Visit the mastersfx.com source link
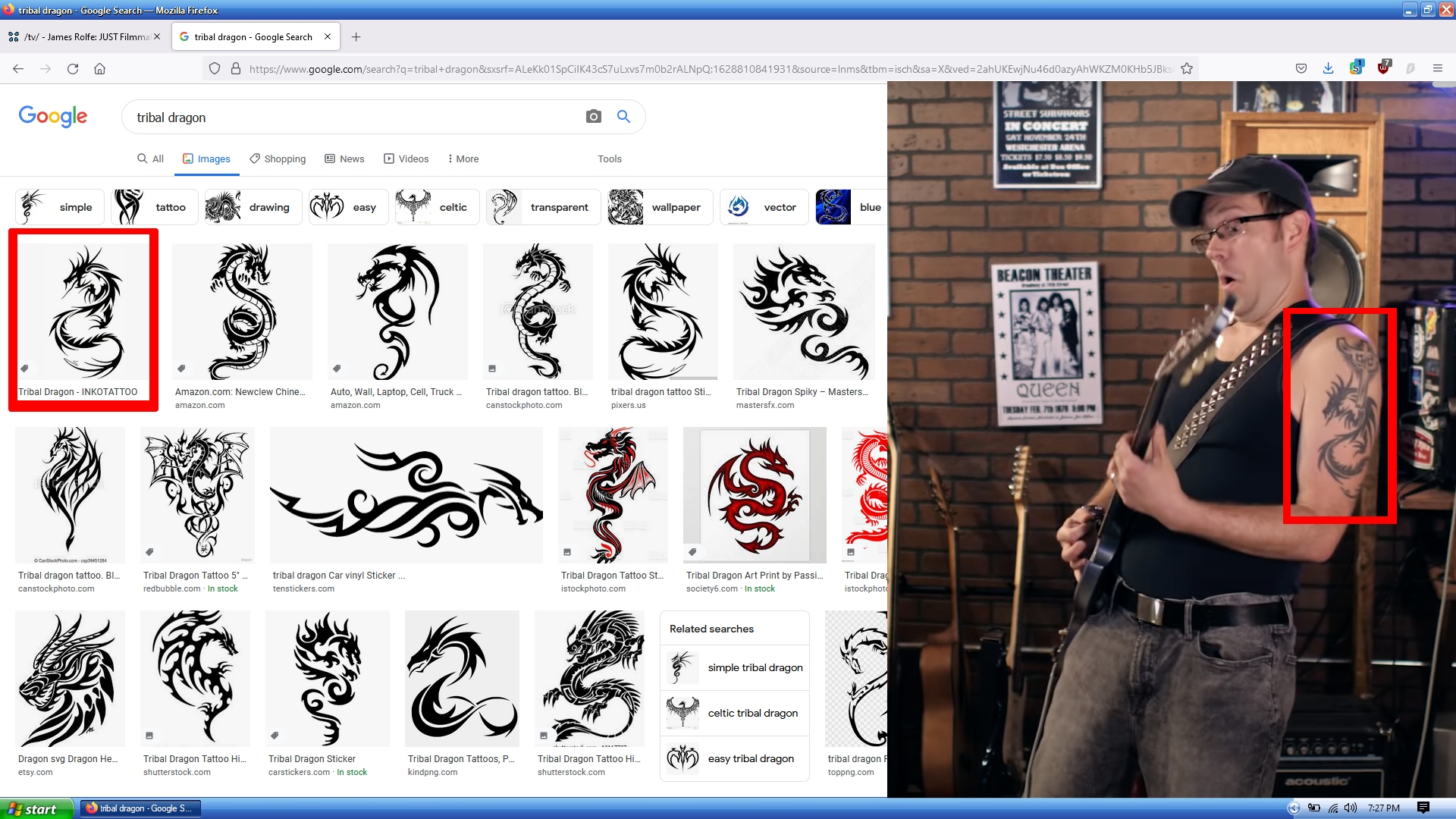 coord(765,405)
